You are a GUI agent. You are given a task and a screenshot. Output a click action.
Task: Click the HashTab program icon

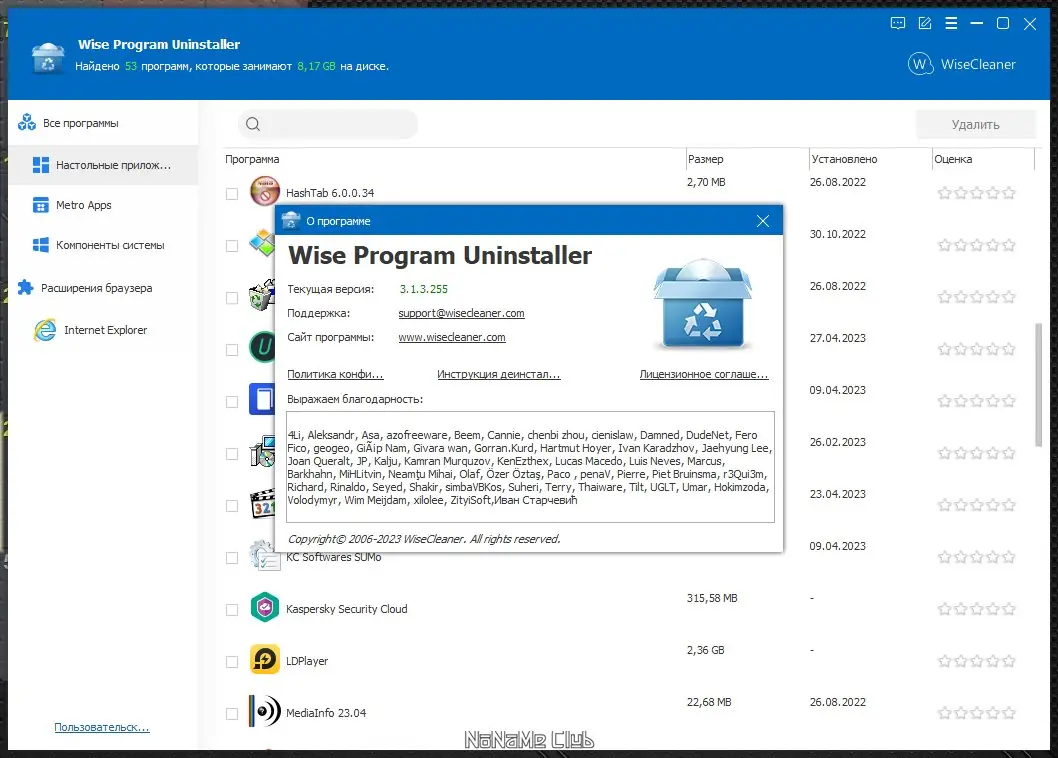tap(264, 191)
